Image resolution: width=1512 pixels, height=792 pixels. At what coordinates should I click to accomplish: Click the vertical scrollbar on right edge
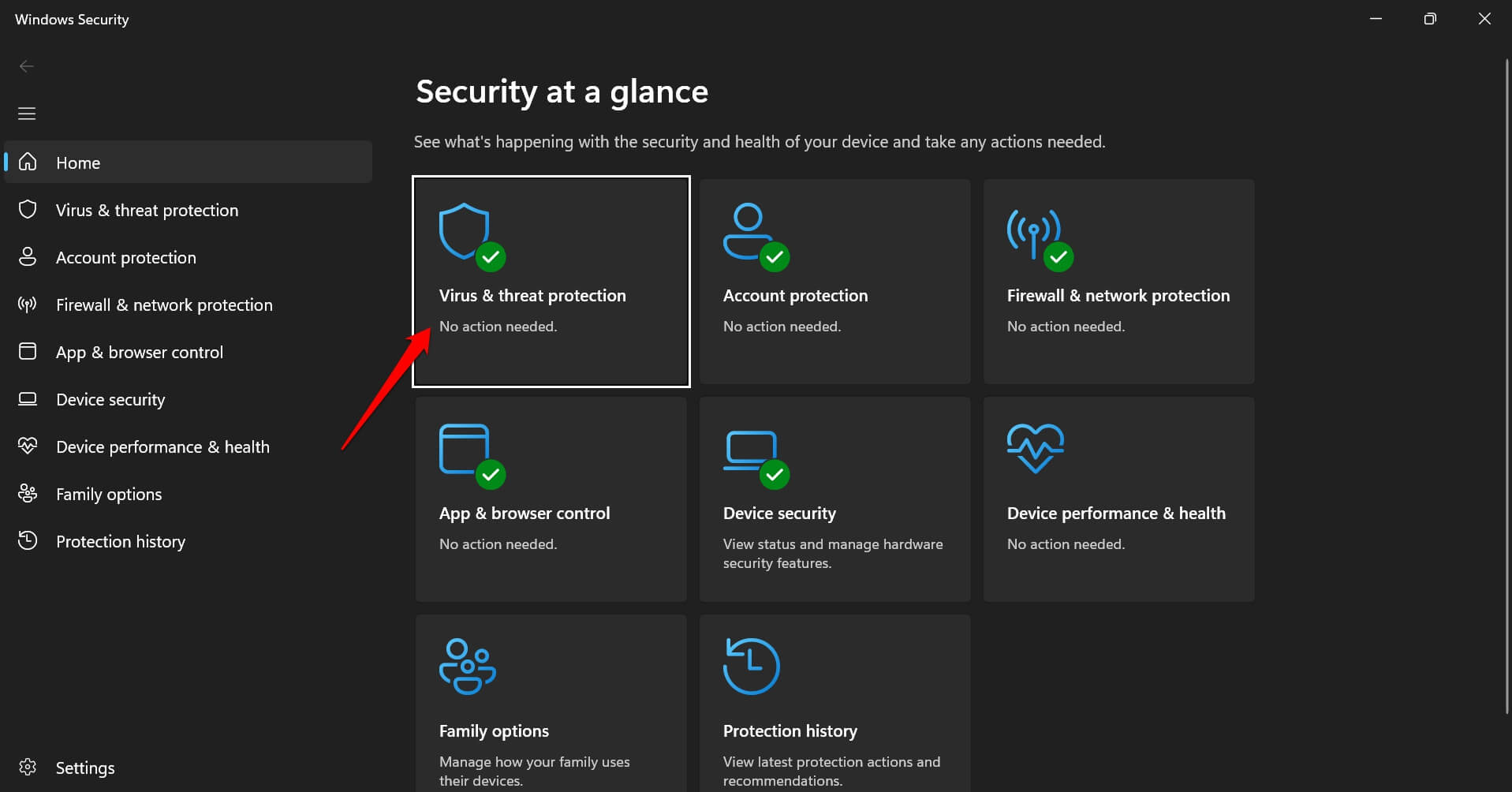[1506, 387]
